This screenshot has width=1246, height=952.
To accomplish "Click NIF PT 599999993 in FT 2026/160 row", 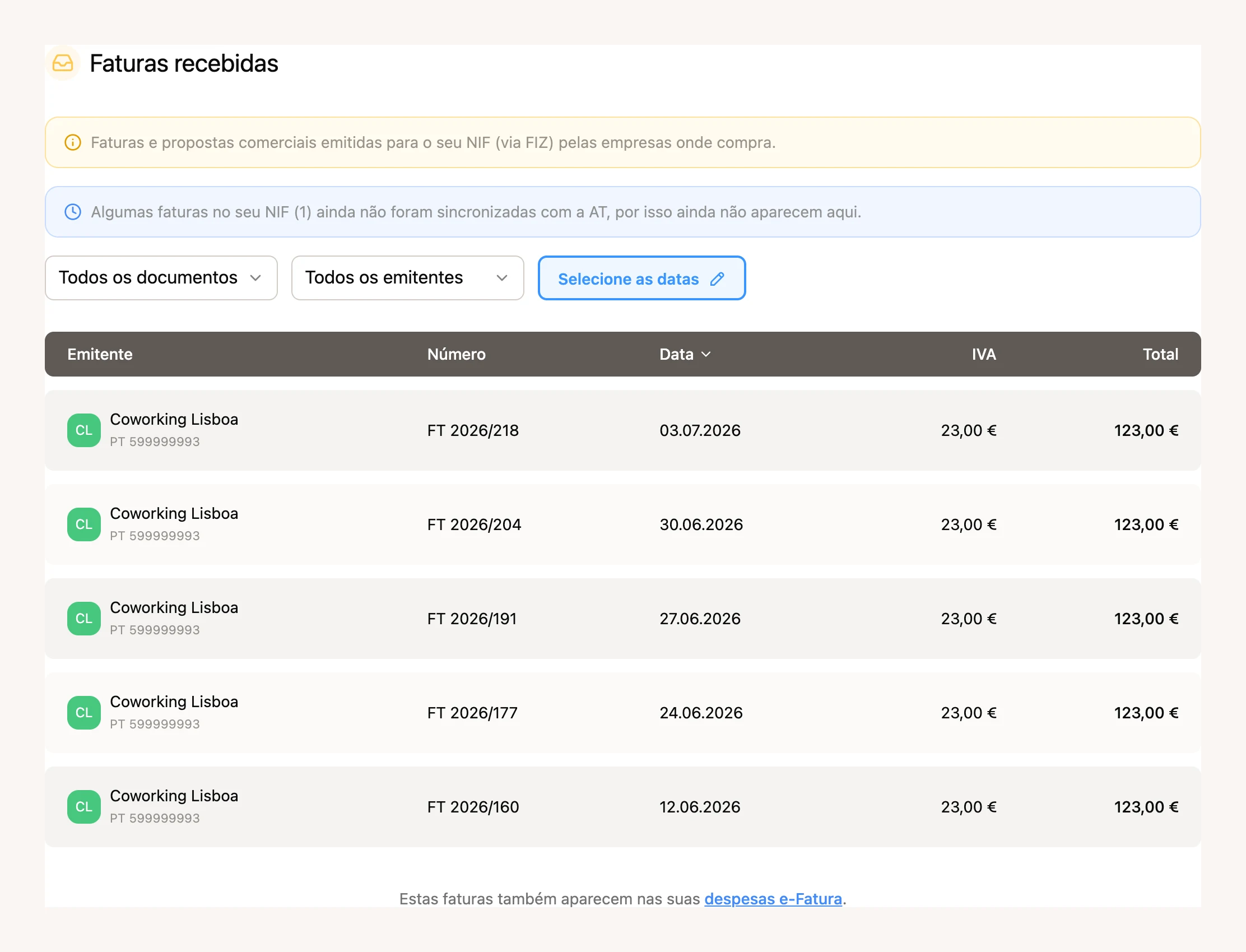I will (x=155, y=818).
